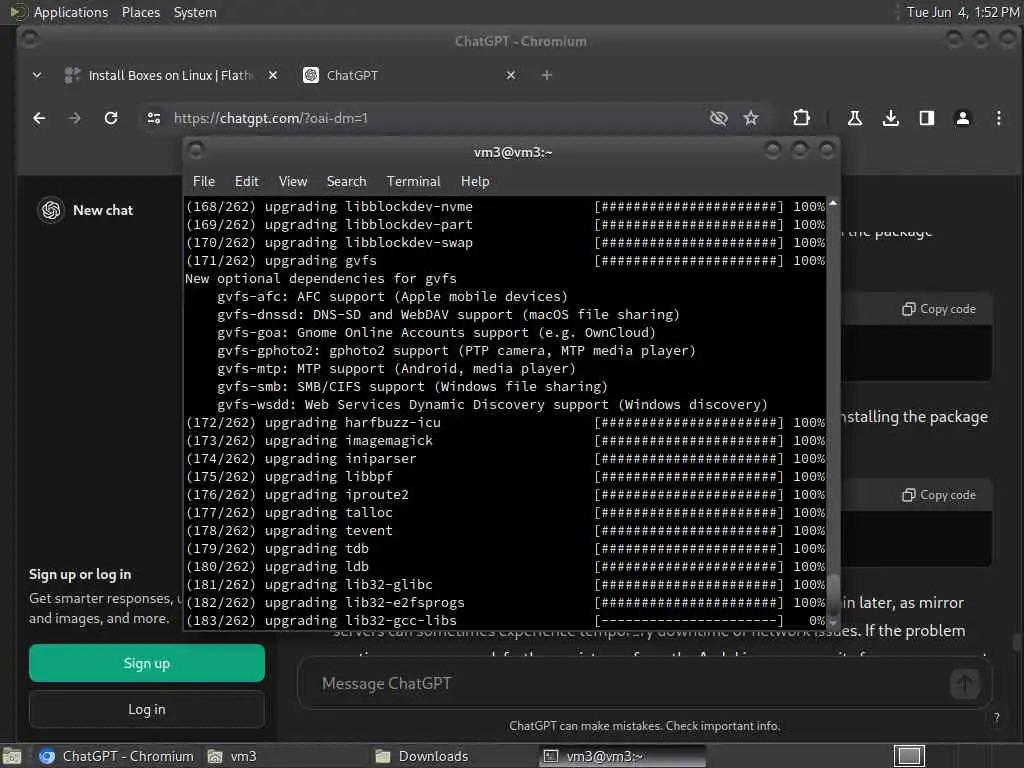Open Chromium downloads icon

tap(891, 118)
